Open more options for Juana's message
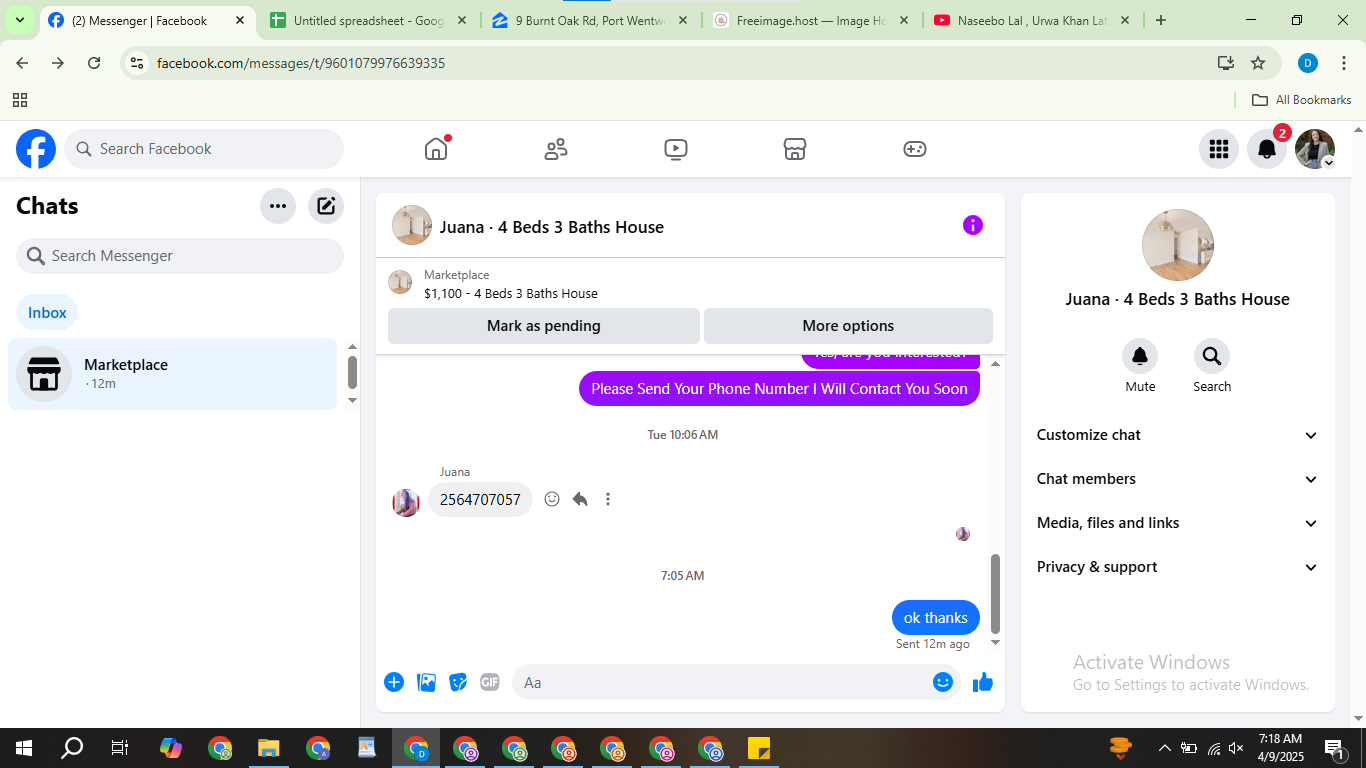The height and width of the screenshot is (768, 1366). [608, 499]
